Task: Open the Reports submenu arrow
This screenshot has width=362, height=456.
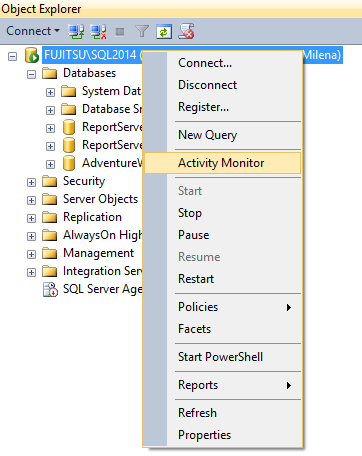Action: click(x=289, y=385)
